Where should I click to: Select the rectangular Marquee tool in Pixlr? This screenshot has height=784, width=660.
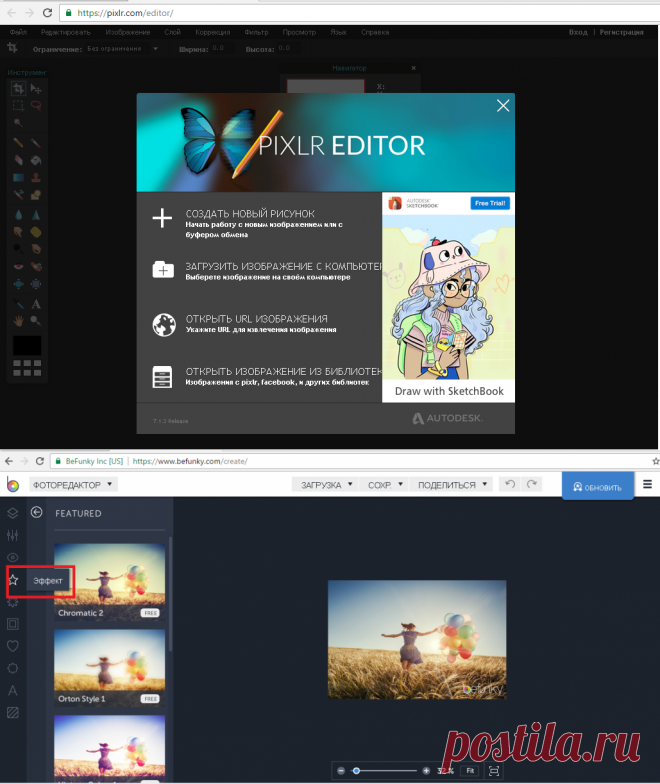(x=18, y=106)
